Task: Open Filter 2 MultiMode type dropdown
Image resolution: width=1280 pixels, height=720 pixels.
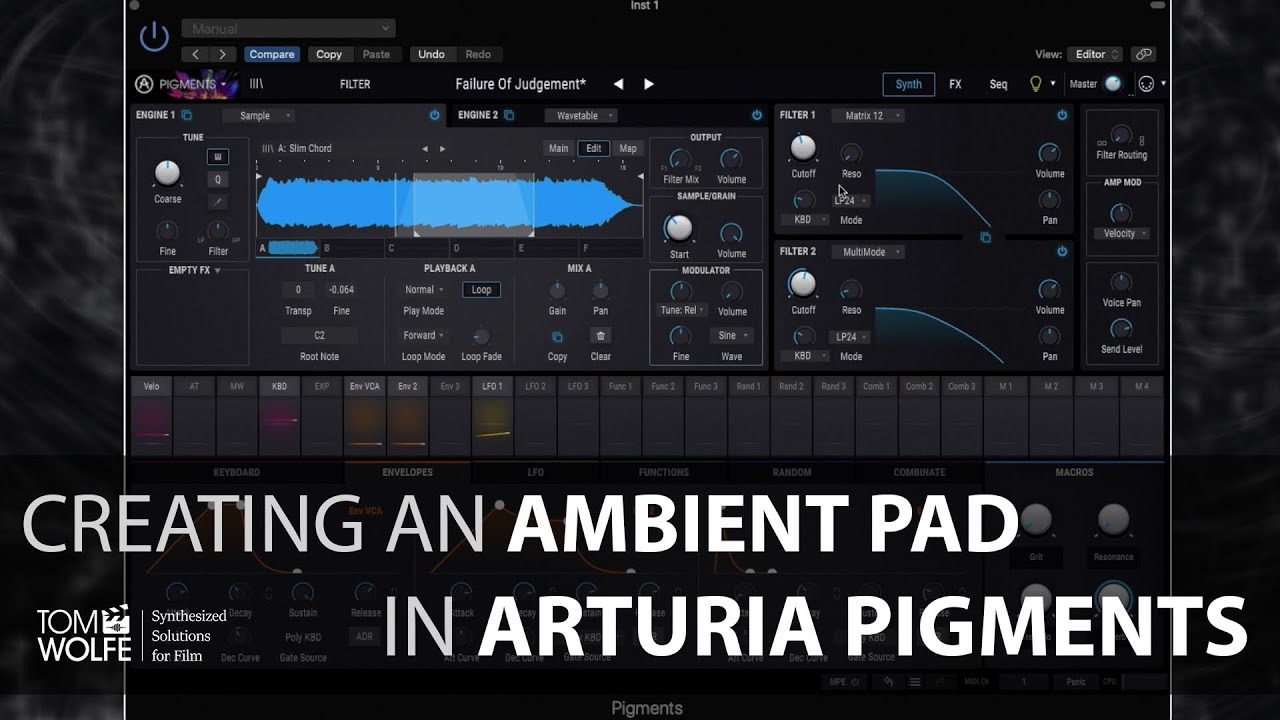Action: point(867,252)
